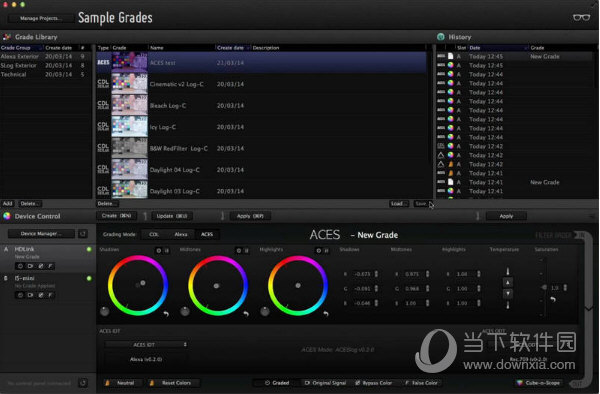
Task: Step Highlights R value
Action: pos(478,274)
